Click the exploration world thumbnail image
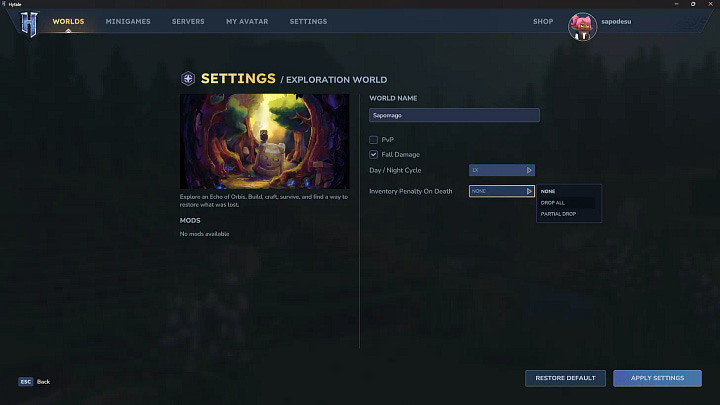 point(264,141)
